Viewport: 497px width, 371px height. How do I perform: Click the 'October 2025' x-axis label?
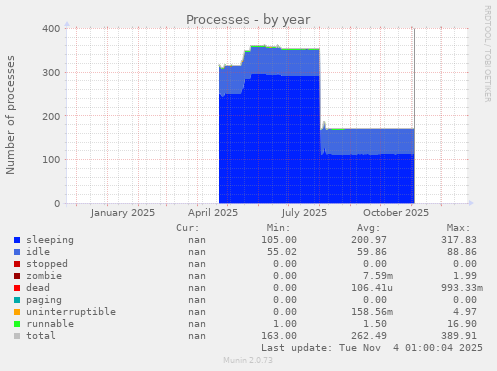pos(396,213)
